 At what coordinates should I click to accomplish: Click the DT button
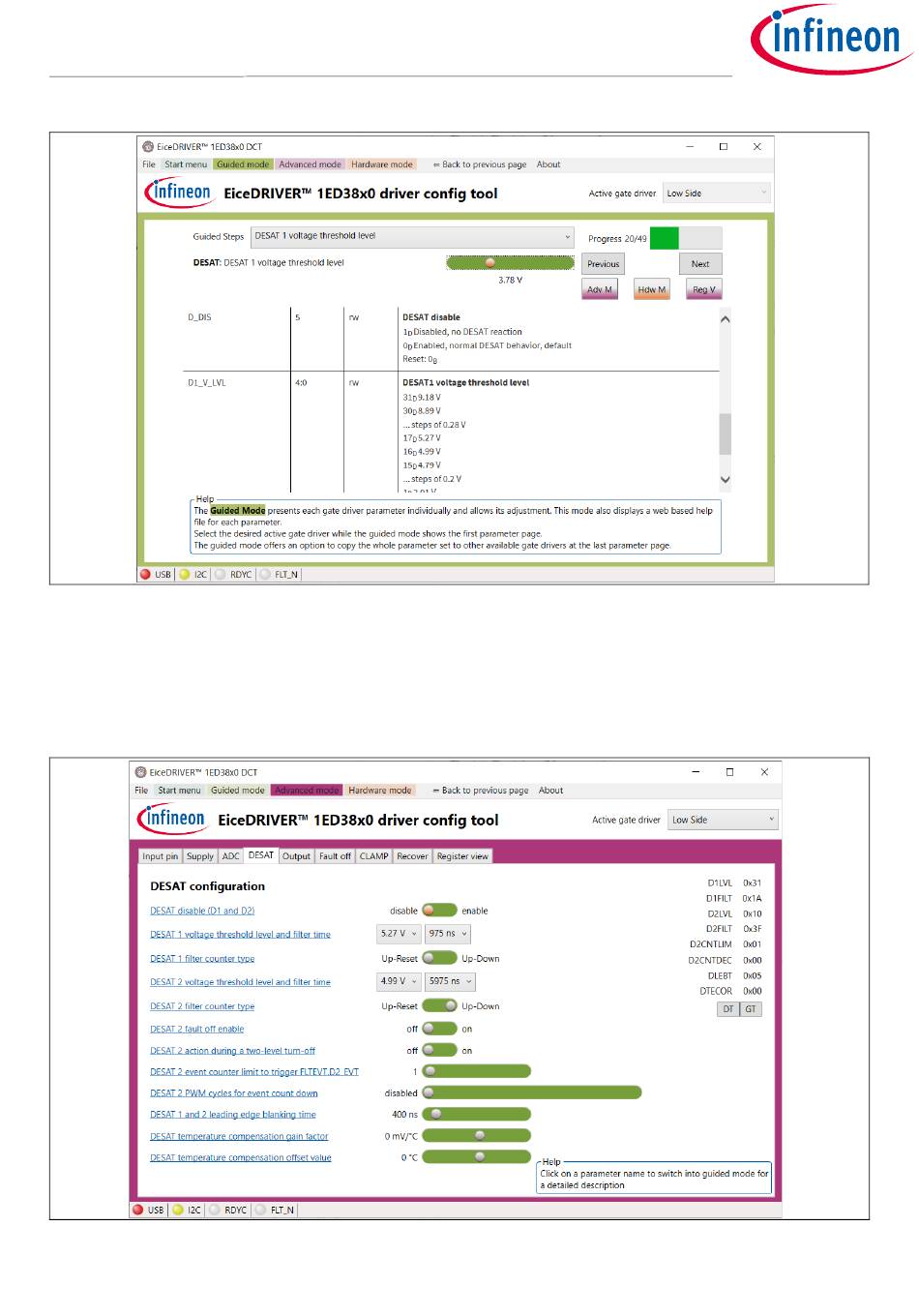tap(728, 1009)
